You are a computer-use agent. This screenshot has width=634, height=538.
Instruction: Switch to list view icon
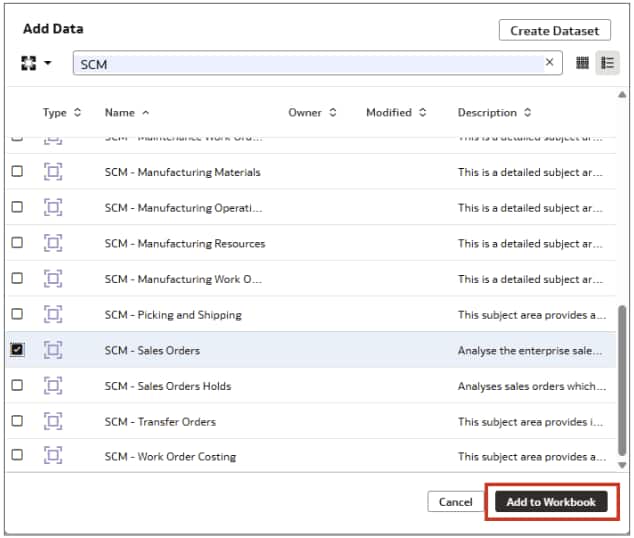607,63
